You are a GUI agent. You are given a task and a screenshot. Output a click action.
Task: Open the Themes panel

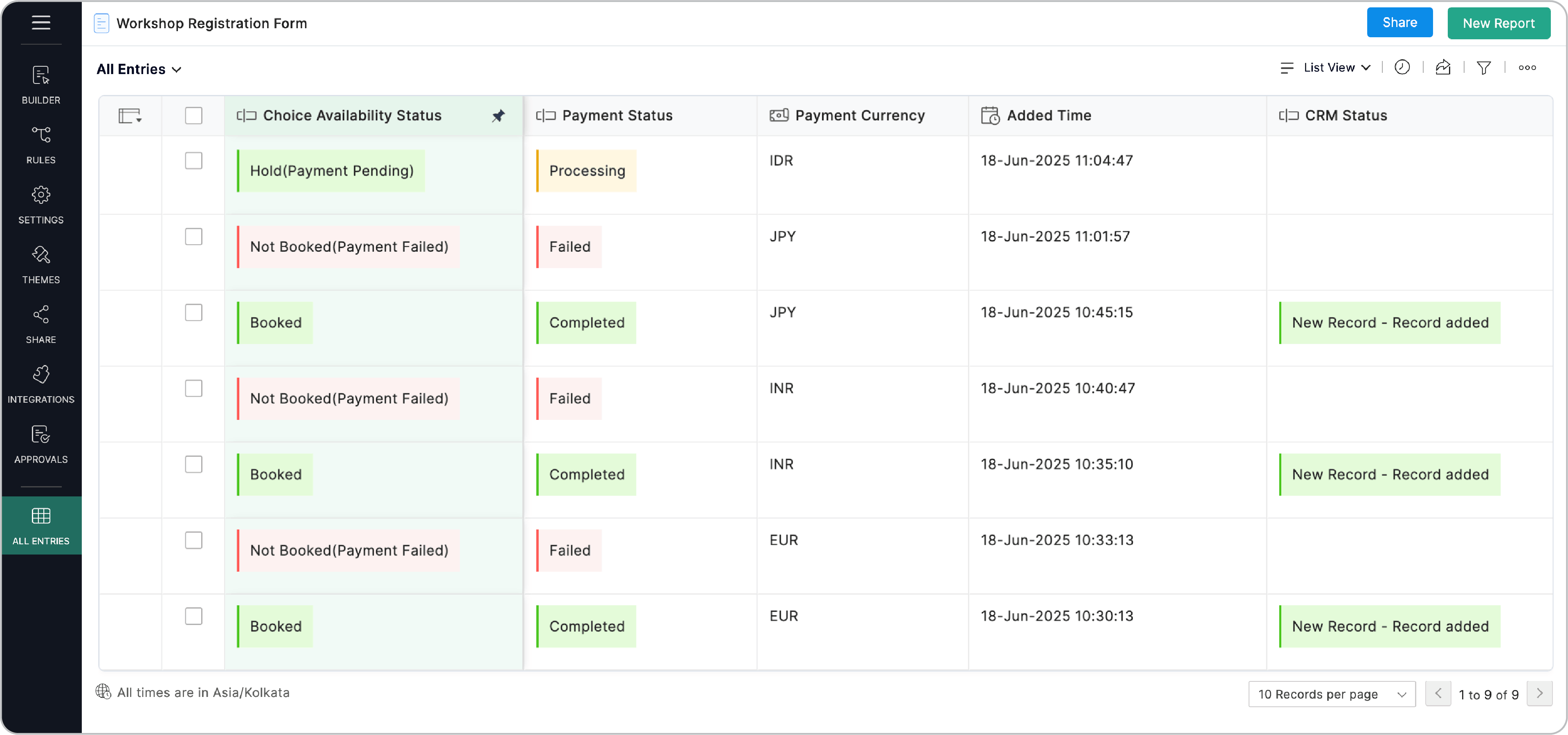[x=41, y=264]
